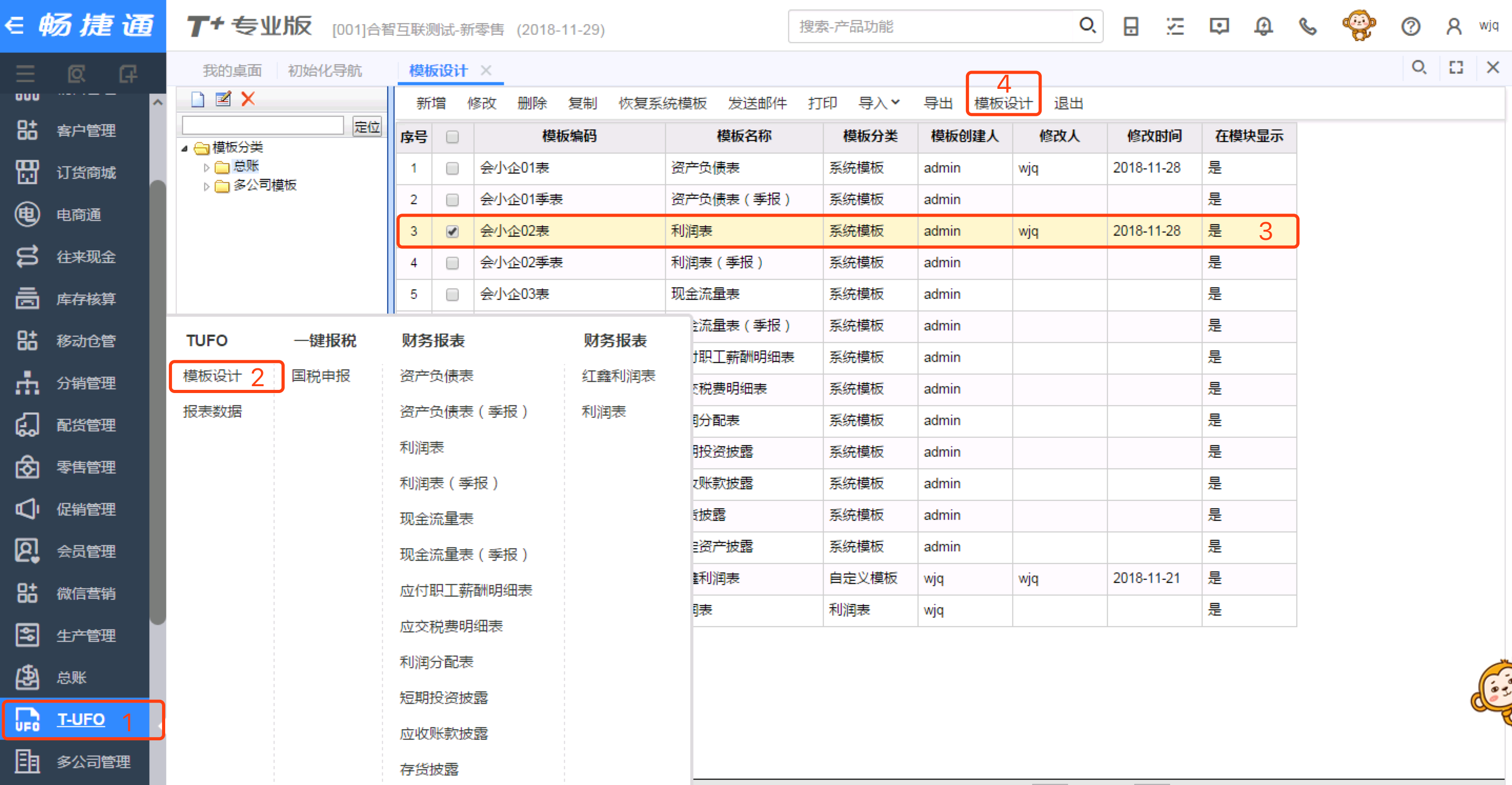Click 修改 in template toolbar
This screenshot has width=1512, height=785.
tap(481, 103)
